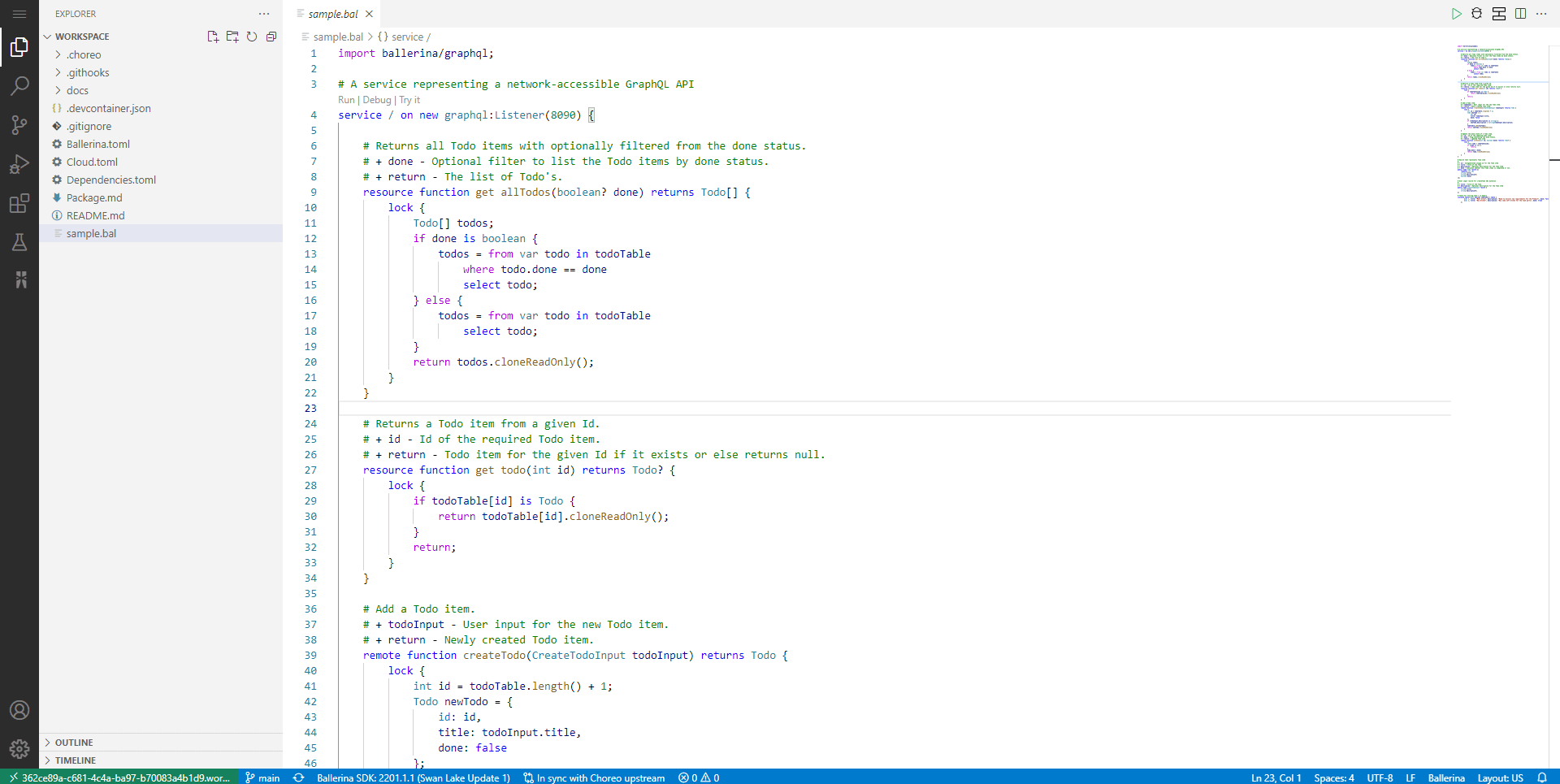
Task: Open .gitignore file
Action: click(161, 126)
